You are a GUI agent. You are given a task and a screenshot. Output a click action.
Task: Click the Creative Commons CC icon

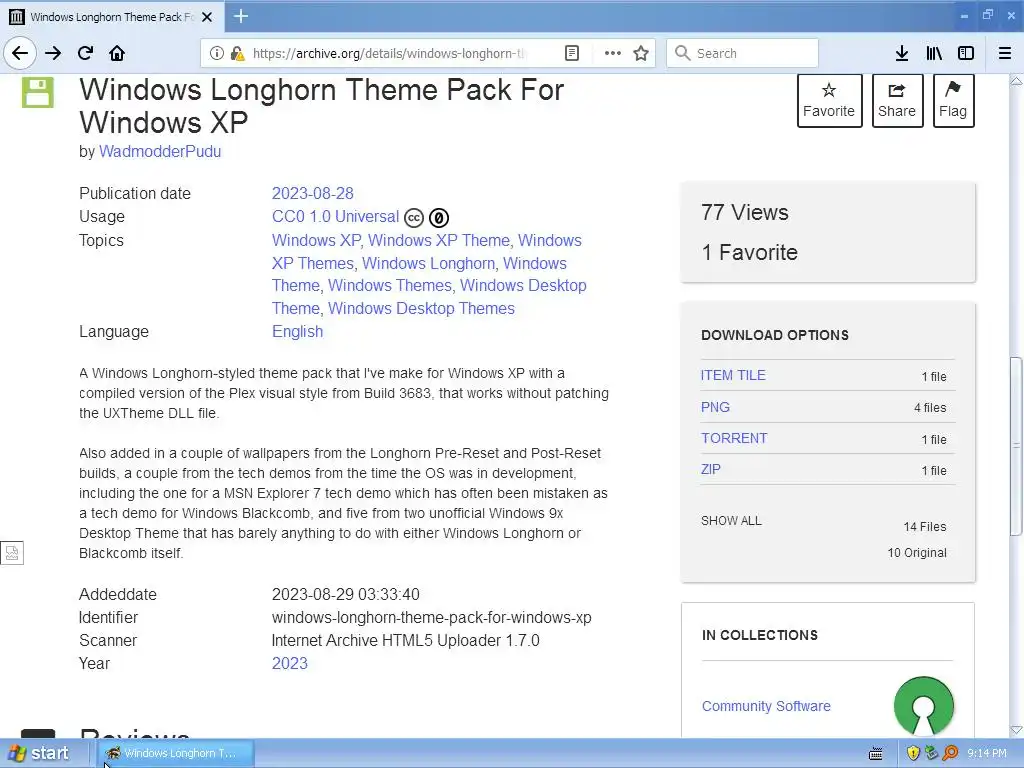point(414,217)
